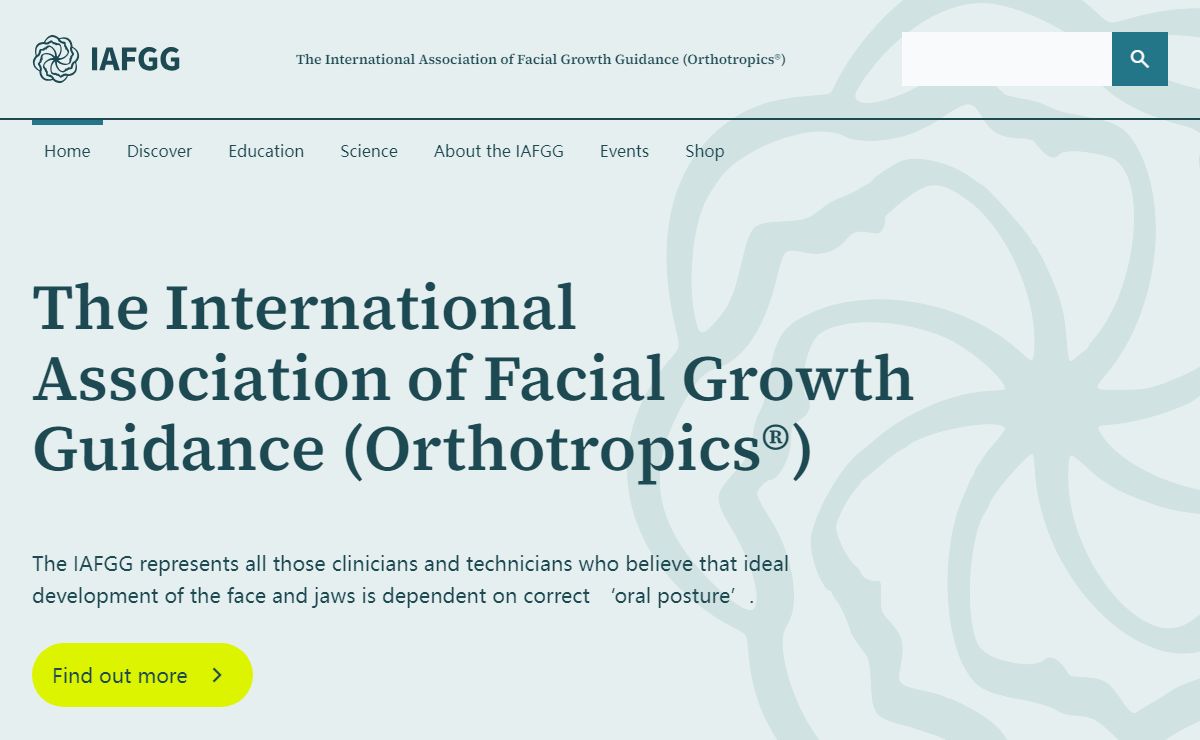1200x740 pixels.
Task: Focus the search input field
Action: 1007,59
